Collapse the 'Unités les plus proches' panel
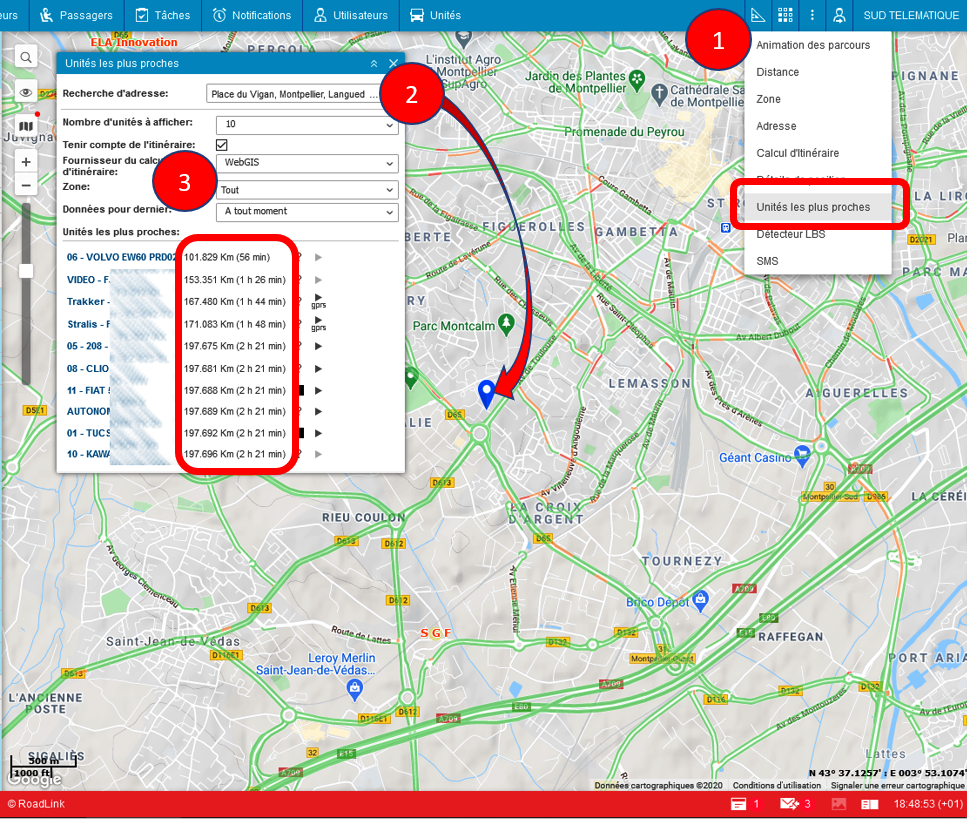 tap(374, 63)
